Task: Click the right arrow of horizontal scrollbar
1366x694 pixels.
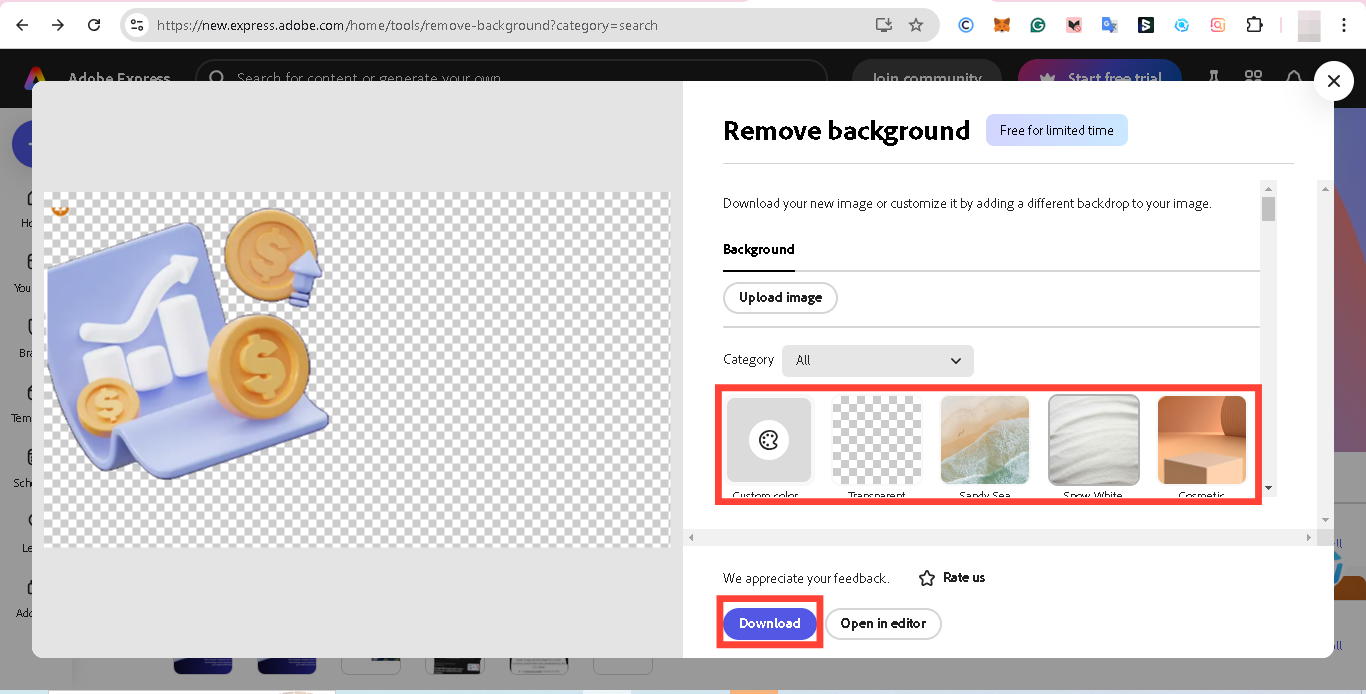Action: [1309, 538]
